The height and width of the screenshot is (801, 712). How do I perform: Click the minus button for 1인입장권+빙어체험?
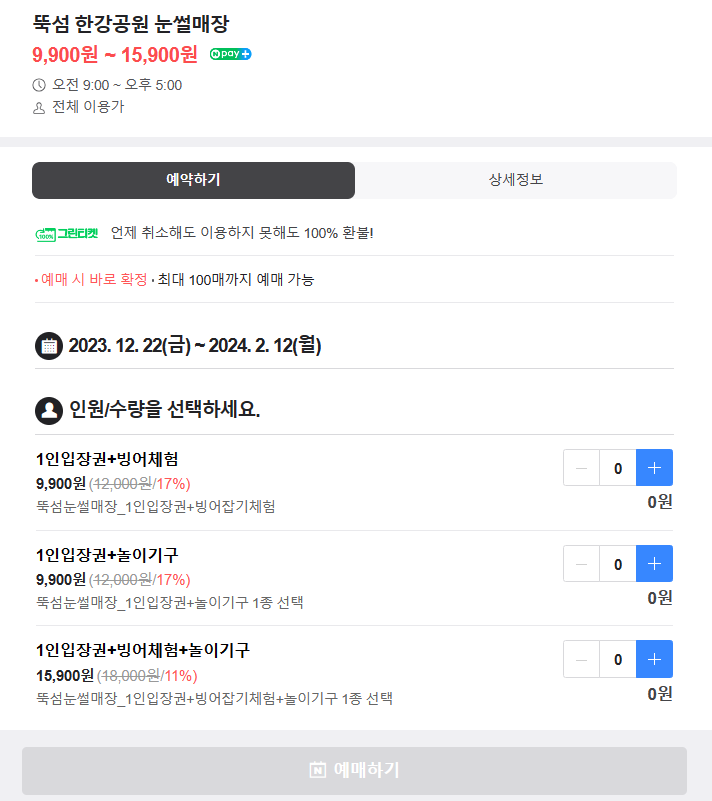tap(581, 467)
